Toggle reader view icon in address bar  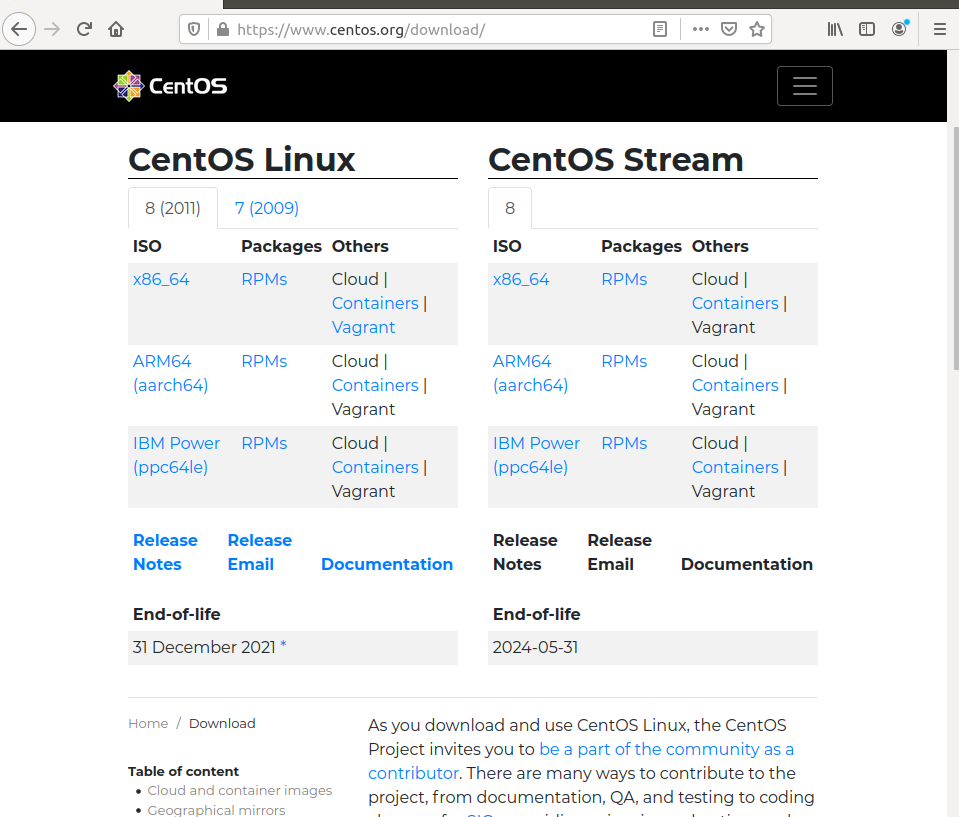660,29
